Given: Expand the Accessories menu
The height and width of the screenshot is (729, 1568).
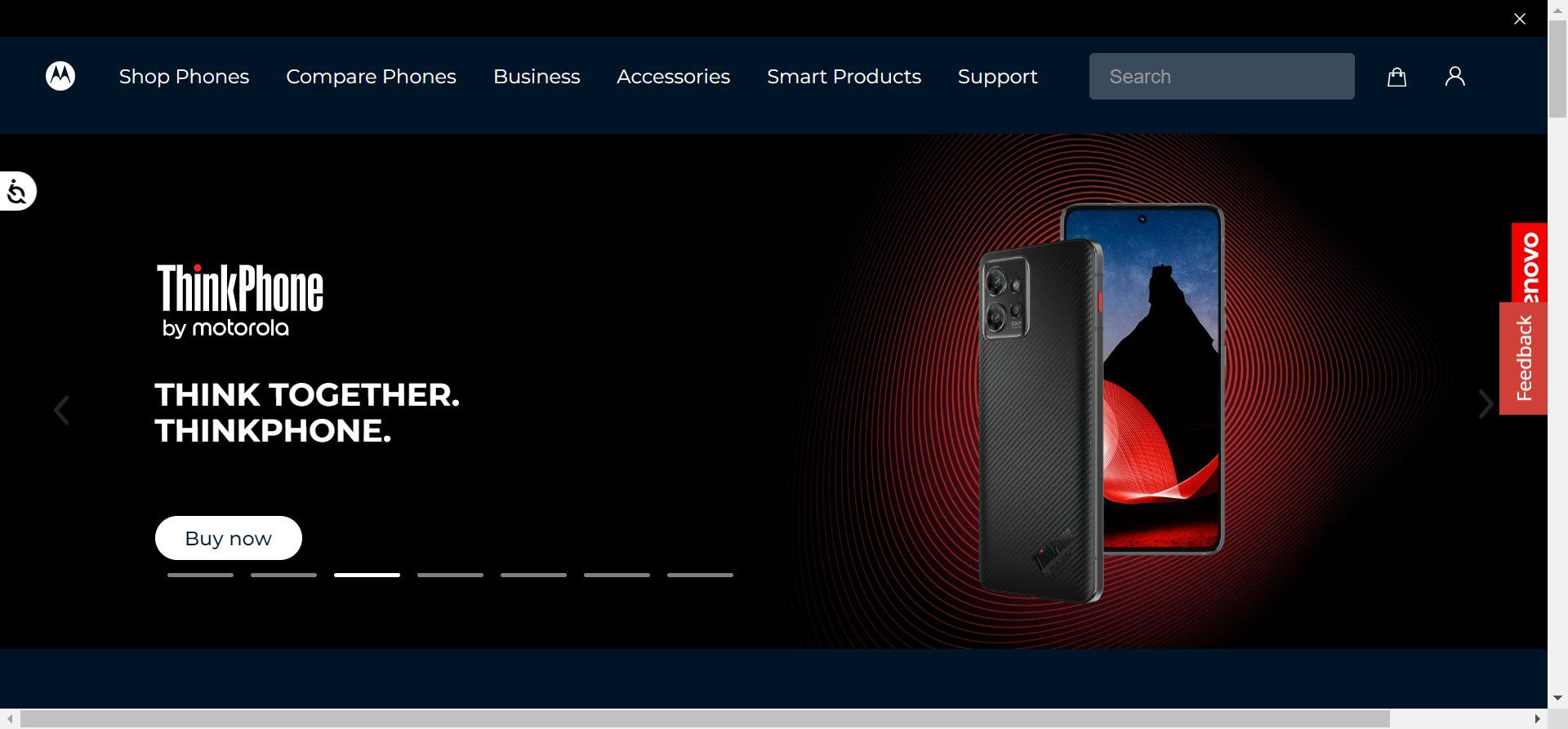Looking at the screenshot, I should pos(673,77).
